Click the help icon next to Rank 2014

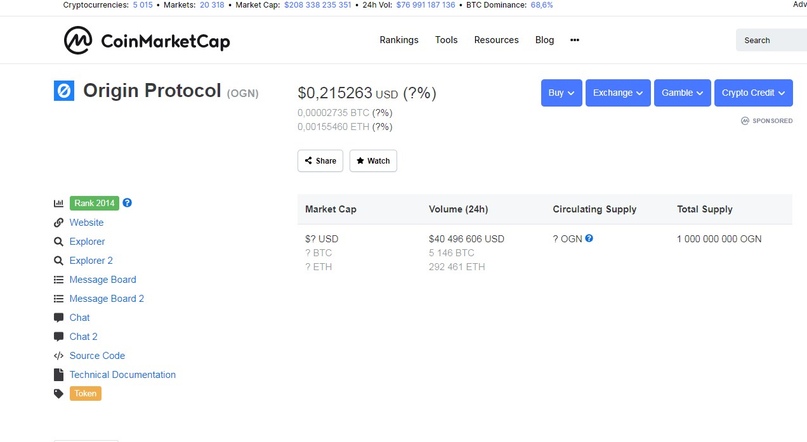pos(127,203)
